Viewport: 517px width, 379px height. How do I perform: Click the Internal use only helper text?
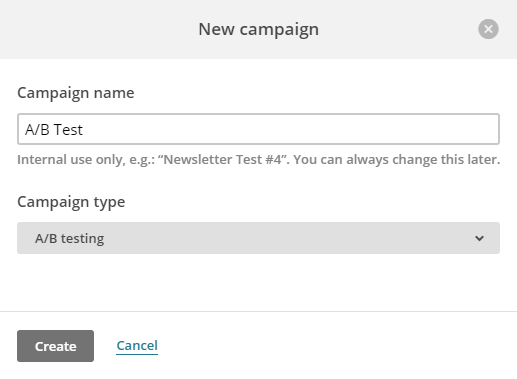[x=259, y=160]
